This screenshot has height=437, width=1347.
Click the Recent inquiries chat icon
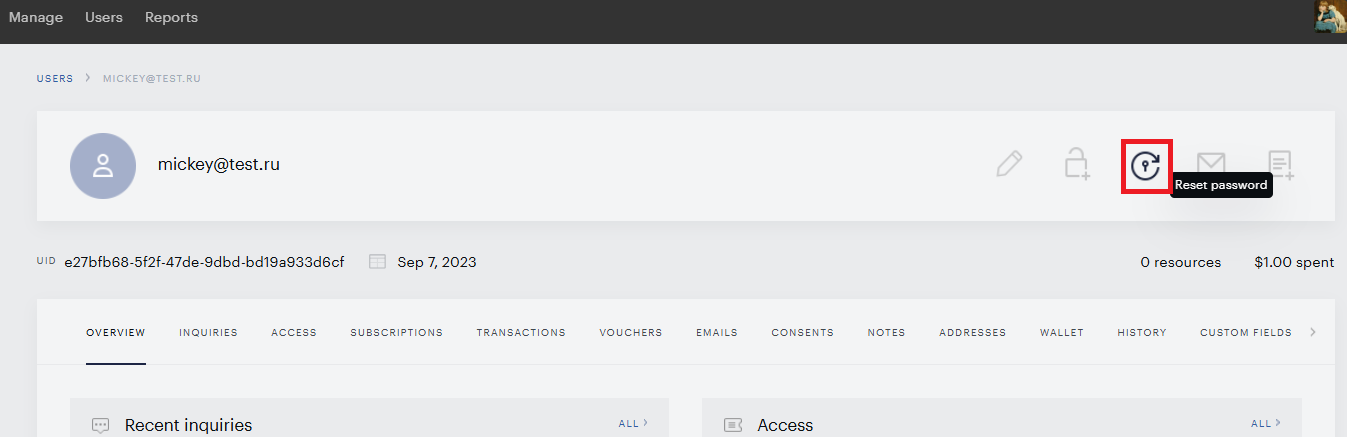click(100, 425)
